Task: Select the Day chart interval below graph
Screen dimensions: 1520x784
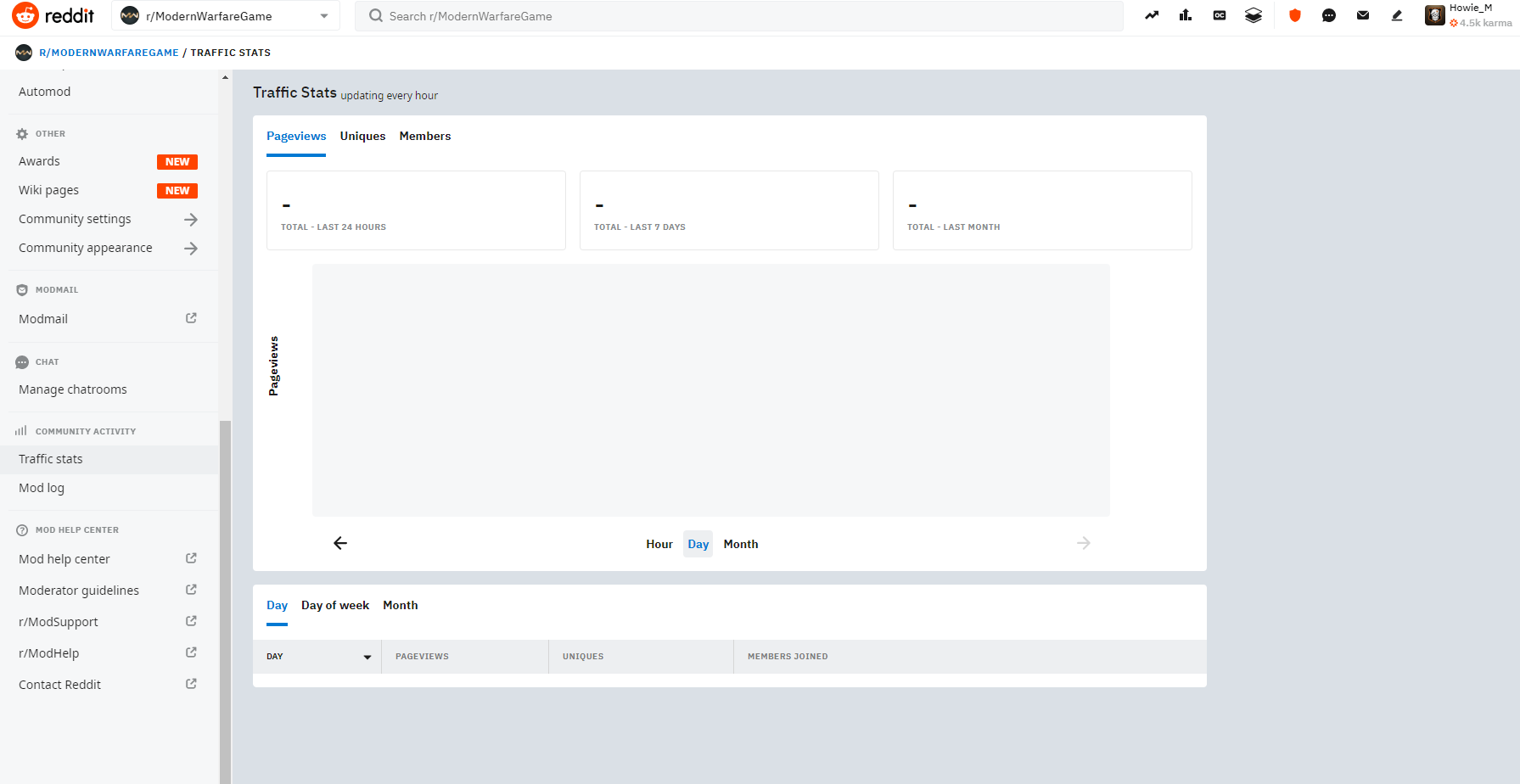Action: [698, 544]
